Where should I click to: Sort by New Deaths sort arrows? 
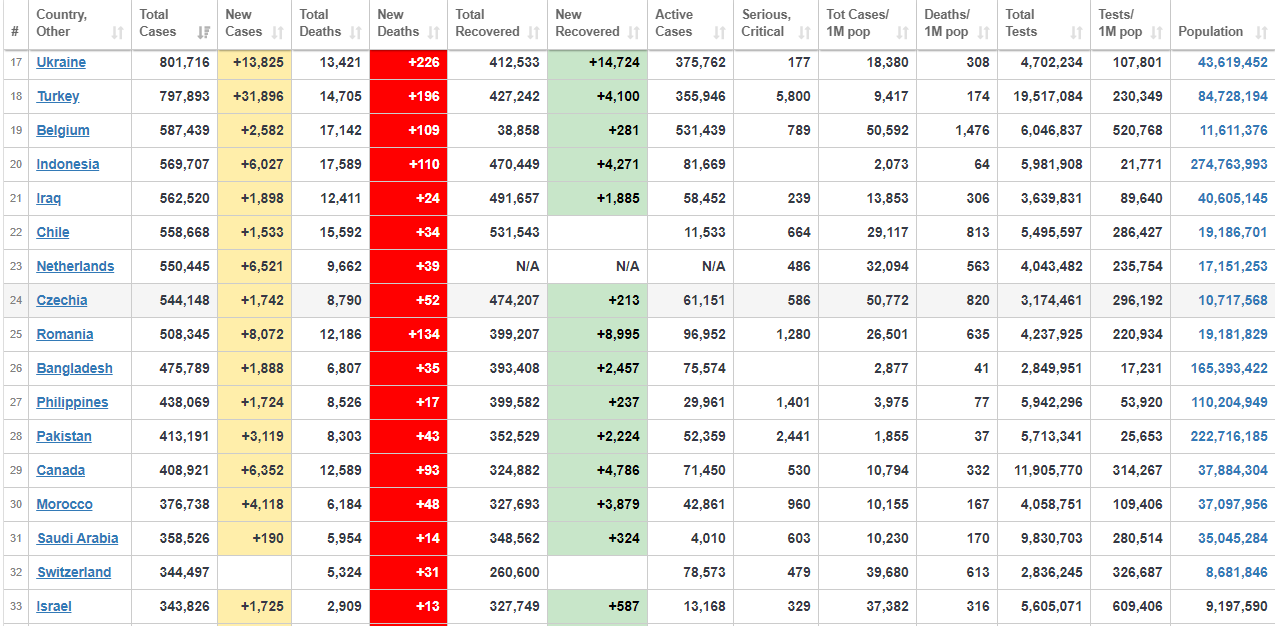point(435,32)
